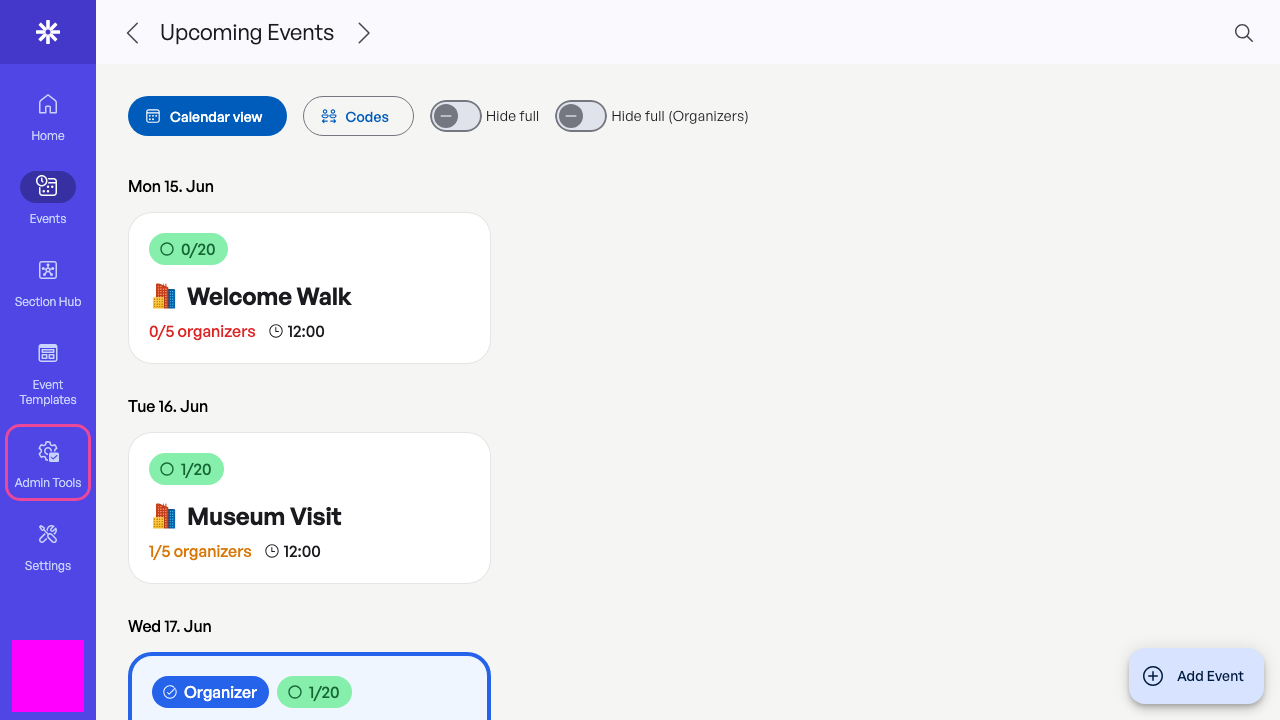Click the asterisk app logo
Screen dimensions: 1280x720
click(48, 32)
